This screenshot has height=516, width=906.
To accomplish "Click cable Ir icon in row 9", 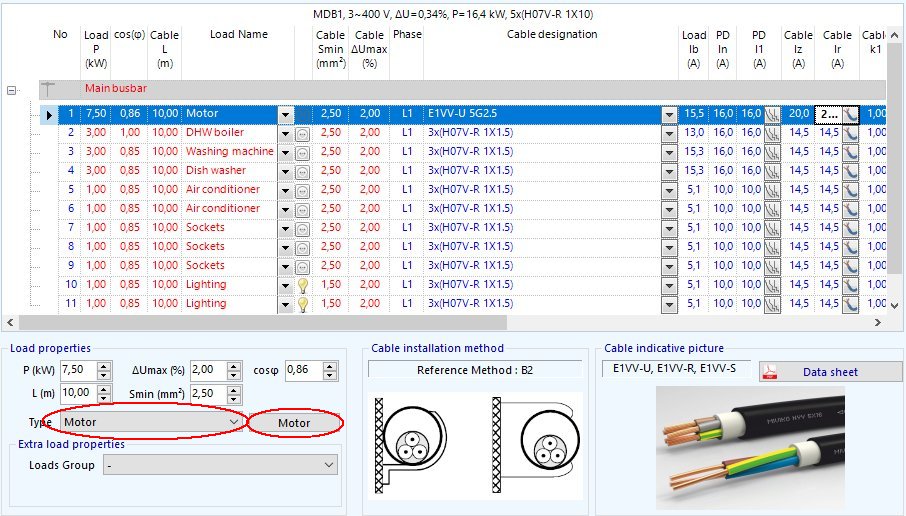I will pos(851,266).
